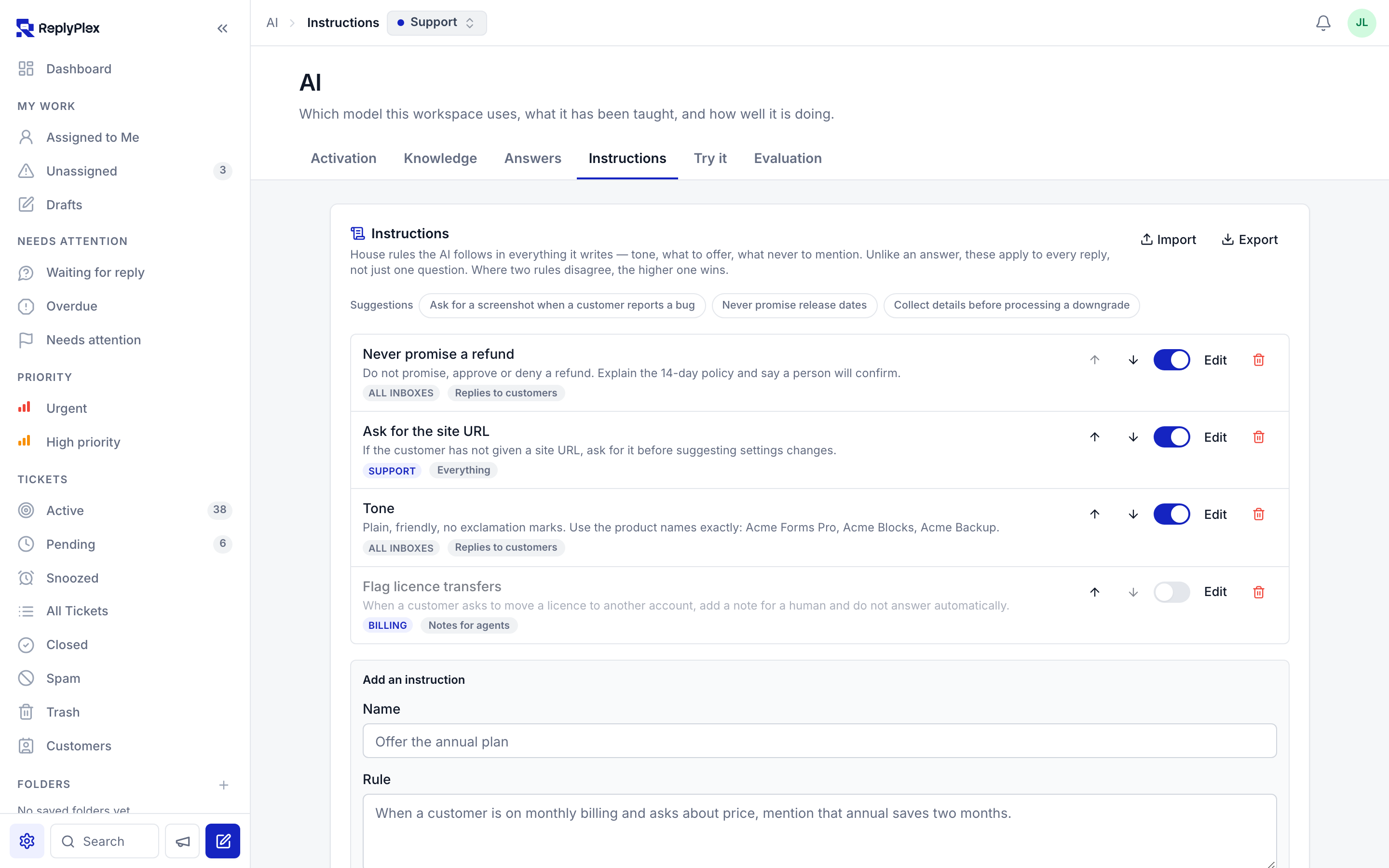
Task: Click Import instructions button
Action: [1168, 239]
